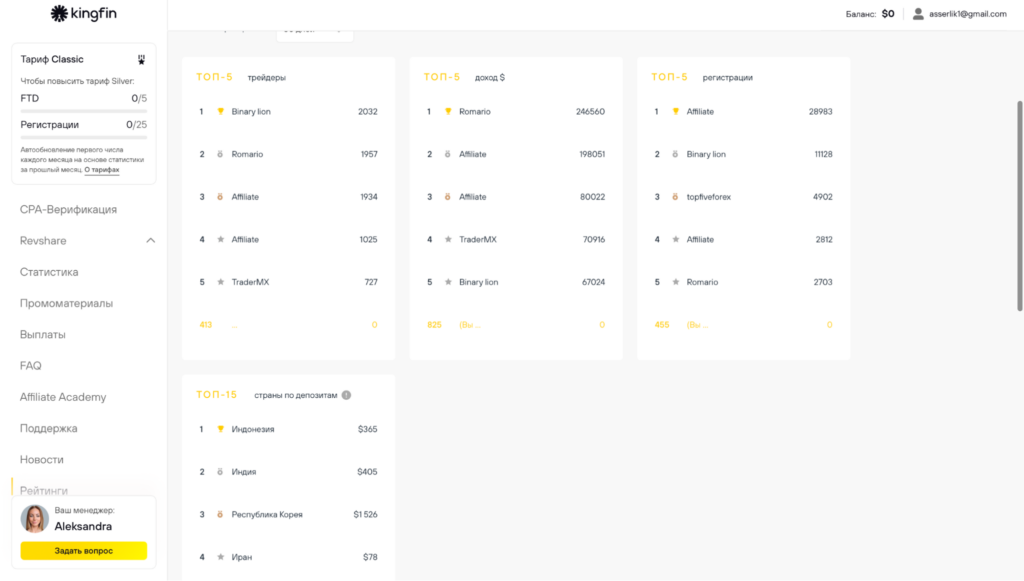Click the kingfin logo
Image resolution: width=1024 pixels, height=581 pixels.
pyautogui.click(x=84, y=13)
